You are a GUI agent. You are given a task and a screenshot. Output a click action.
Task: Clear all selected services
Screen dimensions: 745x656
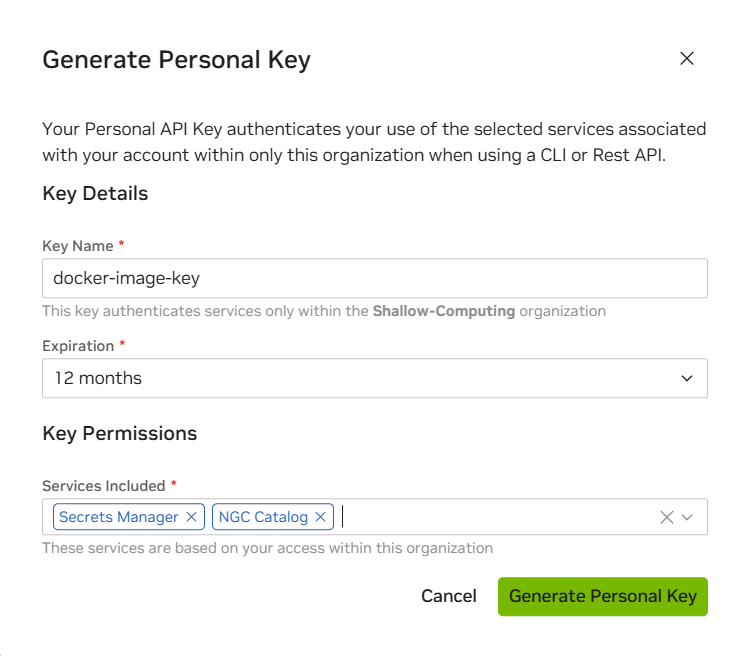click(667, 517)
